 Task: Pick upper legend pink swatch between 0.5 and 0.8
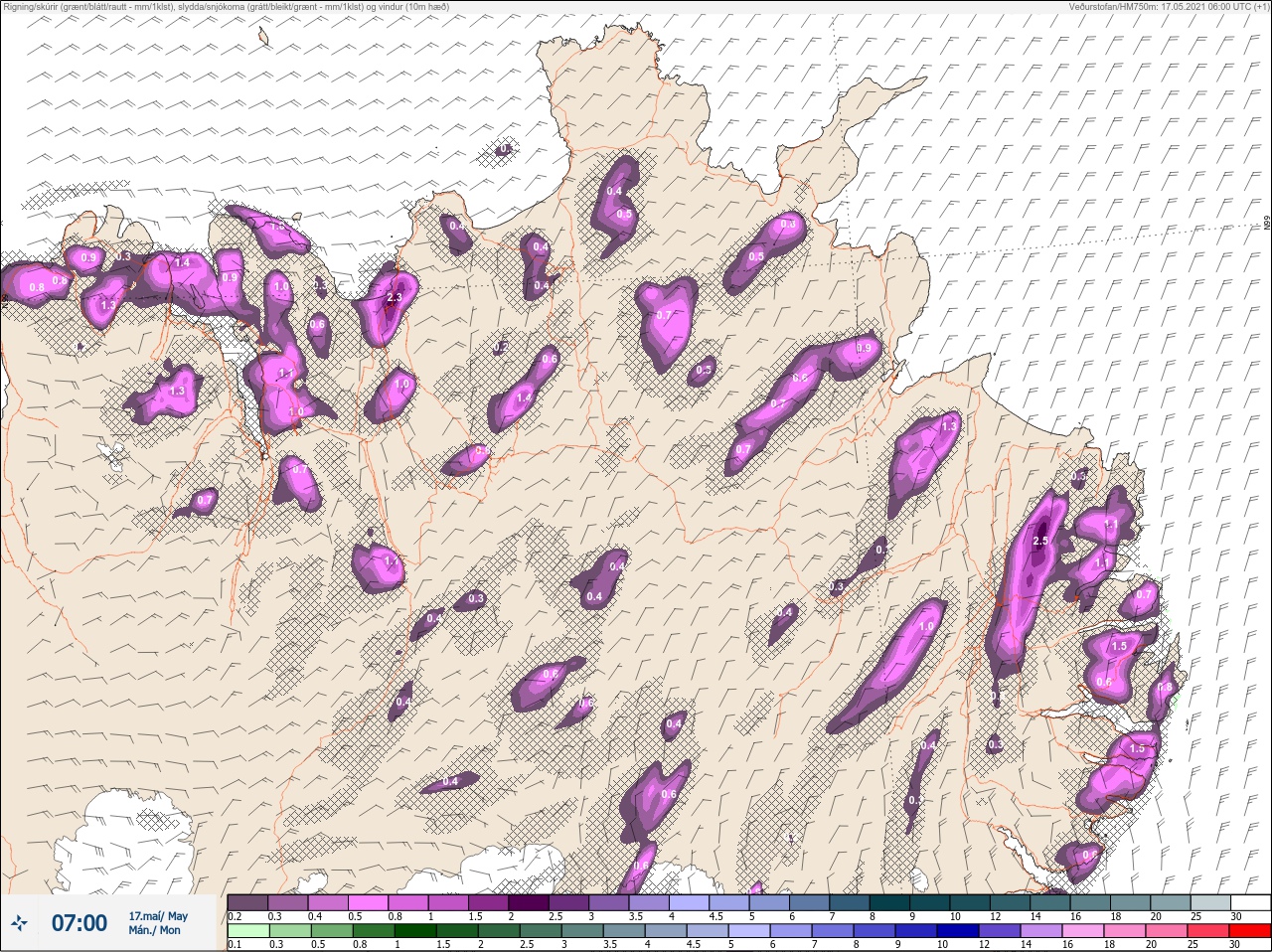point(368,902)
